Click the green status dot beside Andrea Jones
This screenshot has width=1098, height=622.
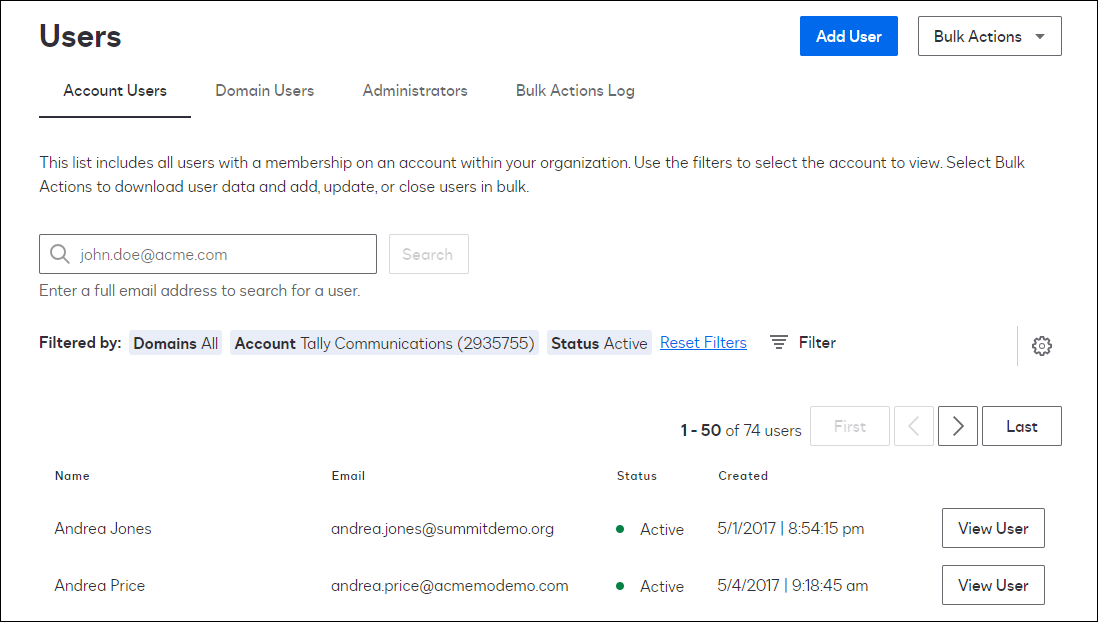click(620, 529)
